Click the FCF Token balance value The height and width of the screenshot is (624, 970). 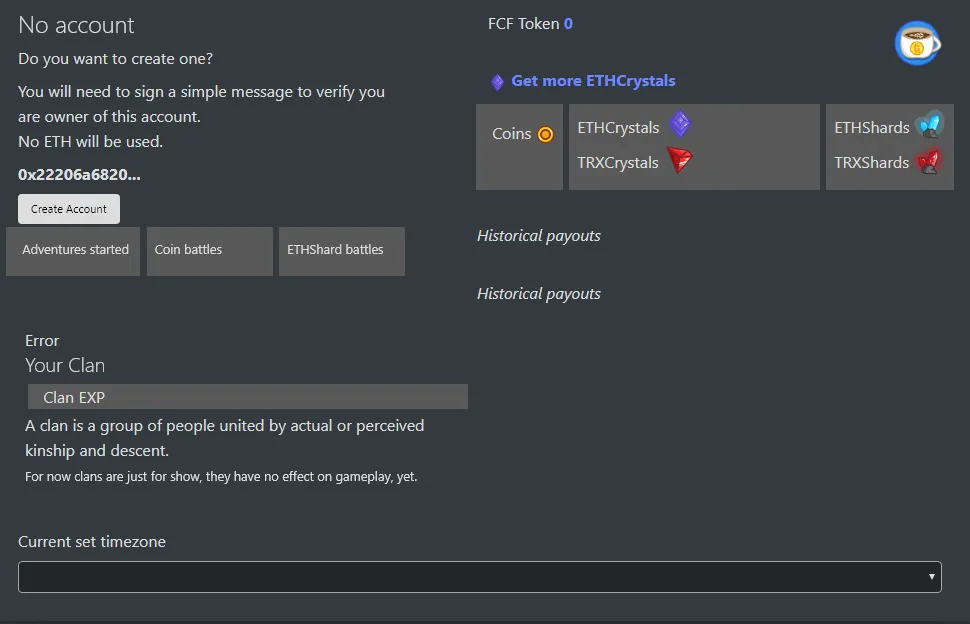[x=568, y=24]
